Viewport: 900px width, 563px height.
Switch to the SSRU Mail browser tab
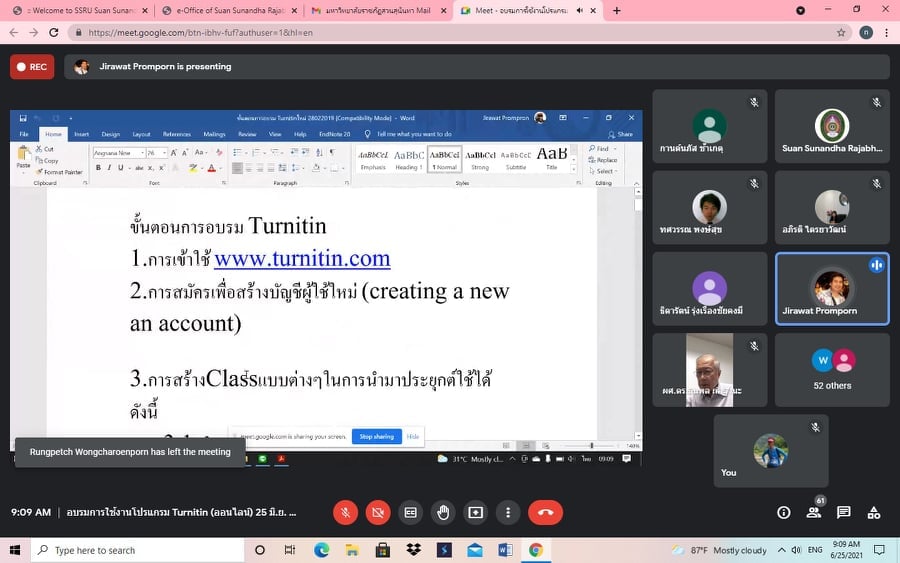coord(375,10)
